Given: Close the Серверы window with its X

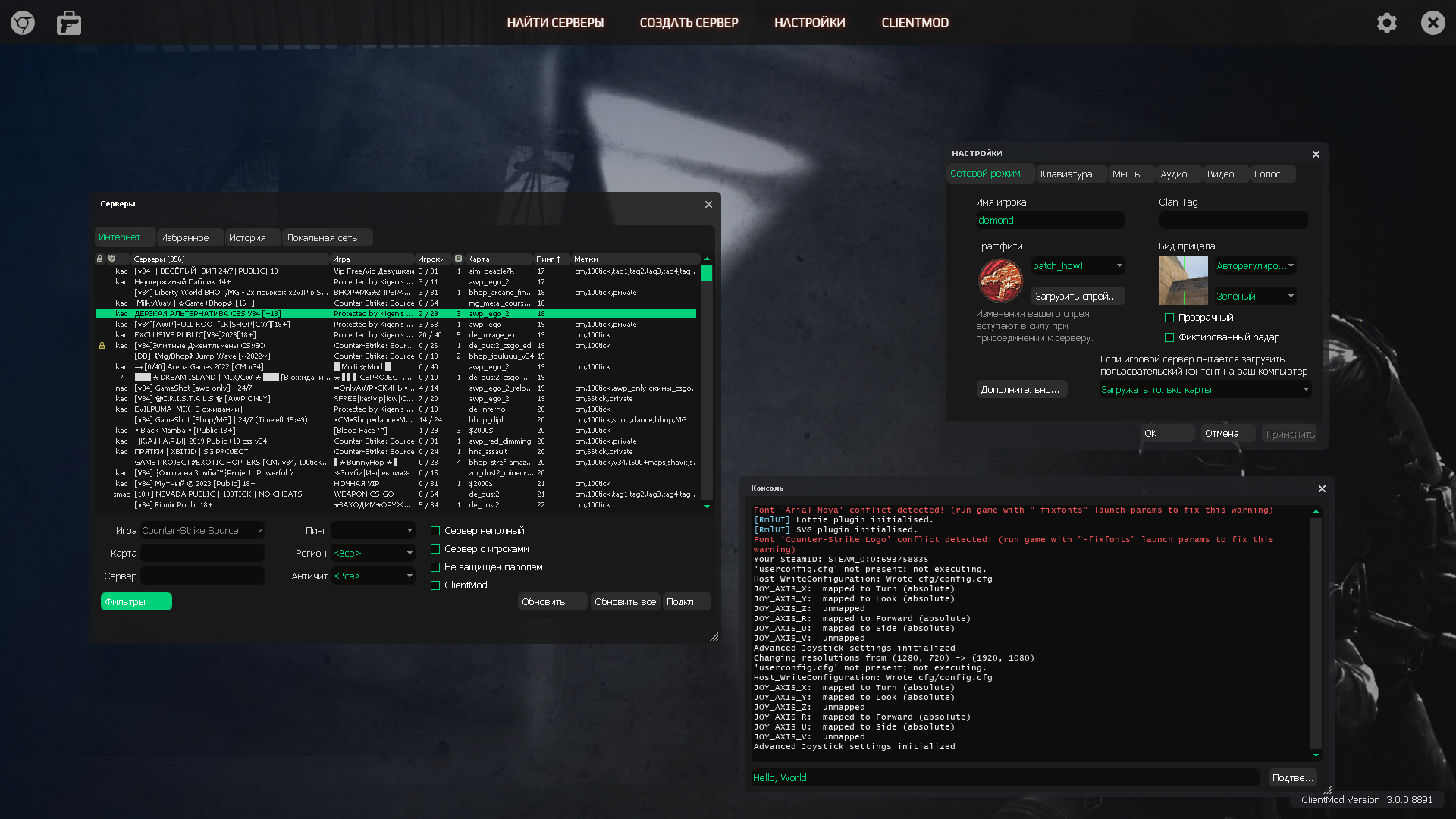Looking at the screenshot, I should pos(708,204).
